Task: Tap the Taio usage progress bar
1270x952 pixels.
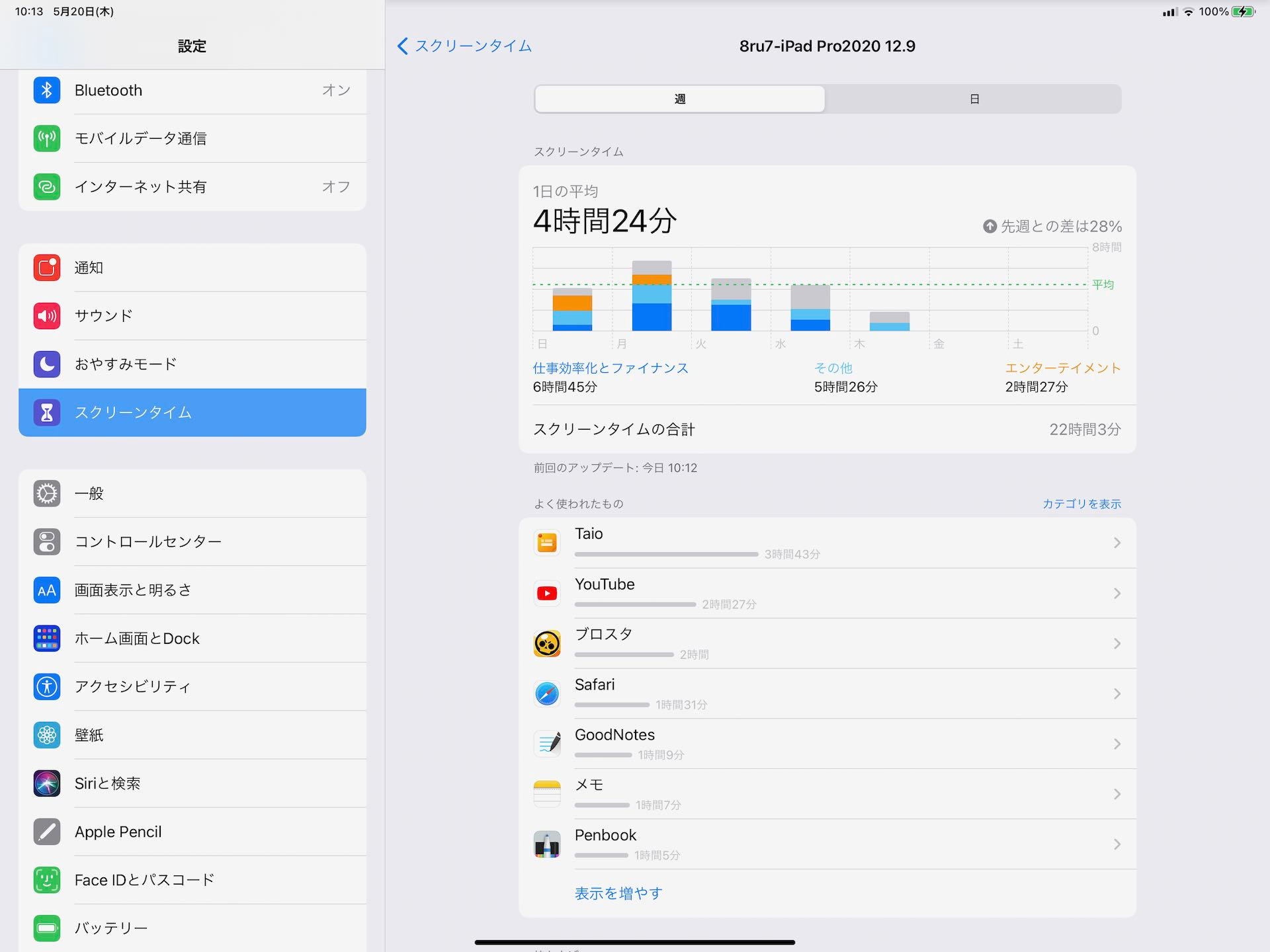Action: [666, 554]
